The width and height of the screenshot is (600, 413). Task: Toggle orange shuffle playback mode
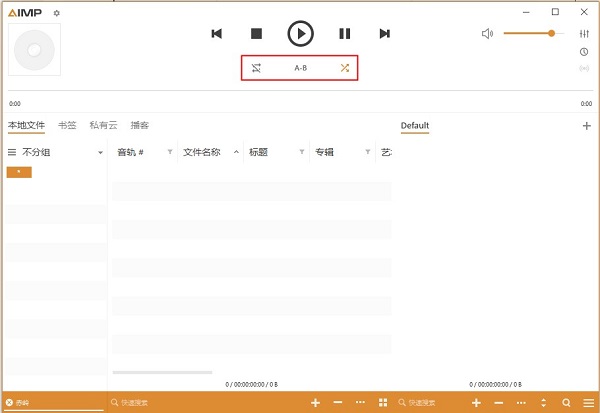click(x=345, y=68)
